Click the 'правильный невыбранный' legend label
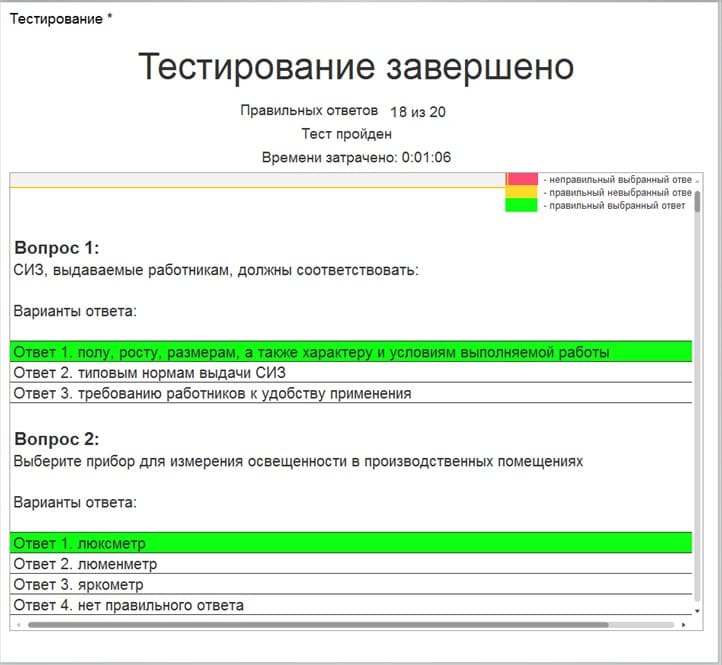Image resolution: width=722 pixels, height=665 pixels. [x=620, y=192]
